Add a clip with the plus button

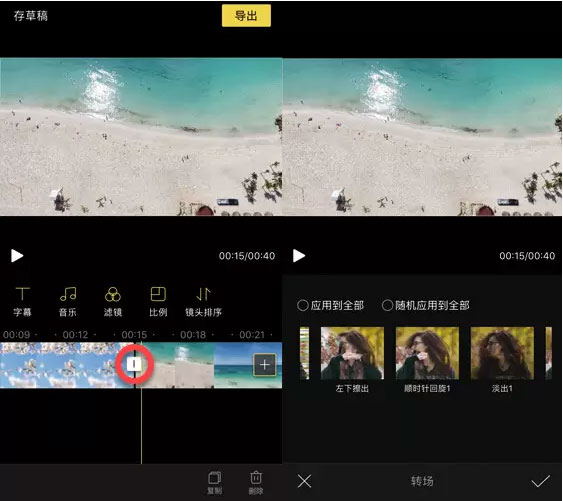(265, 365)
